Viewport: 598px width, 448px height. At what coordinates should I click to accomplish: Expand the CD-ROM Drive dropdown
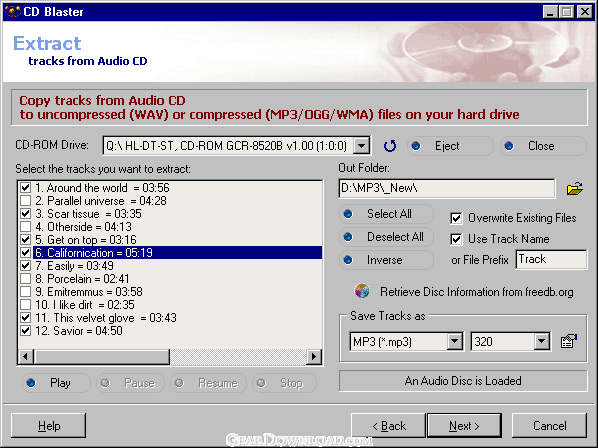point(362,146)
